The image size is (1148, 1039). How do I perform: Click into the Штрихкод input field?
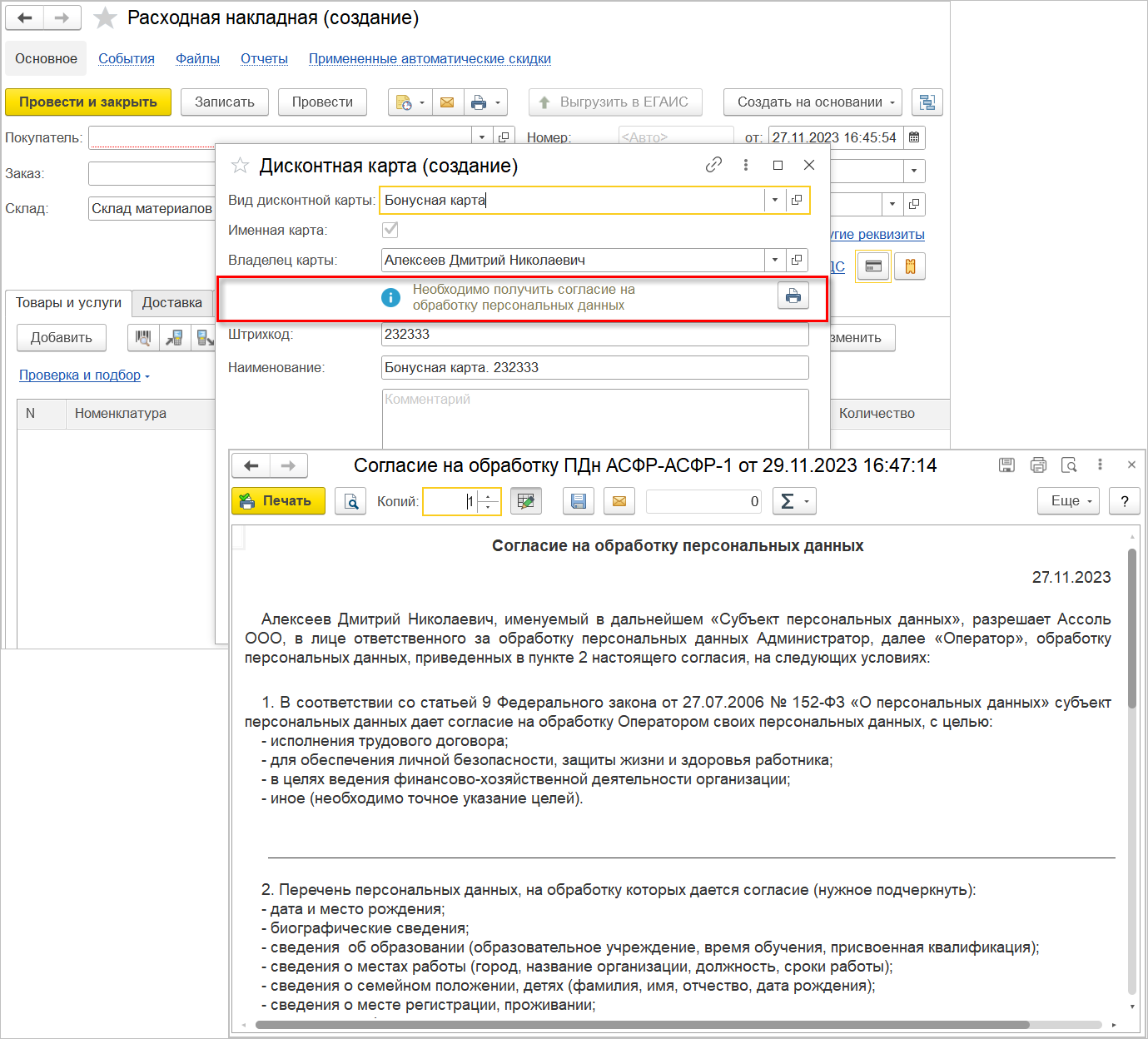594,335
